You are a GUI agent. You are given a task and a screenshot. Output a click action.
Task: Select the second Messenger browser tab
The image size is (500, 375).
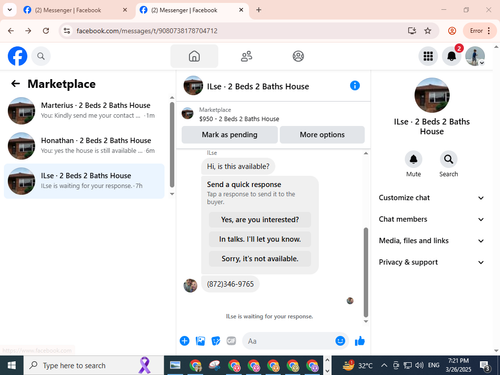[x=192, y=10]
